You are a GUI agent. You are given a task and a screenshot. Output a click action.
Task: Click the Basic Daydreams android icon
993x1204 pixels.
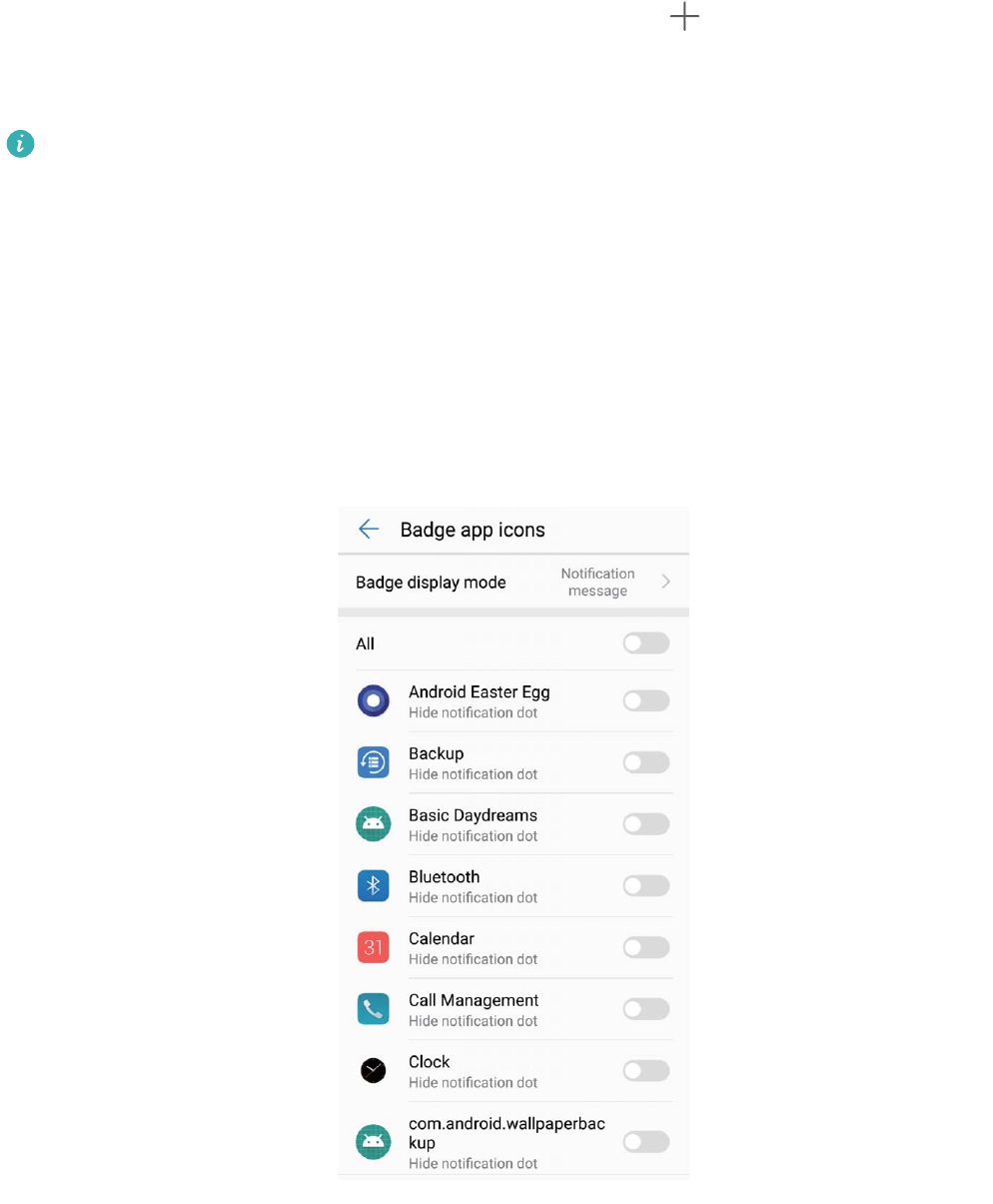pos(373,824)
